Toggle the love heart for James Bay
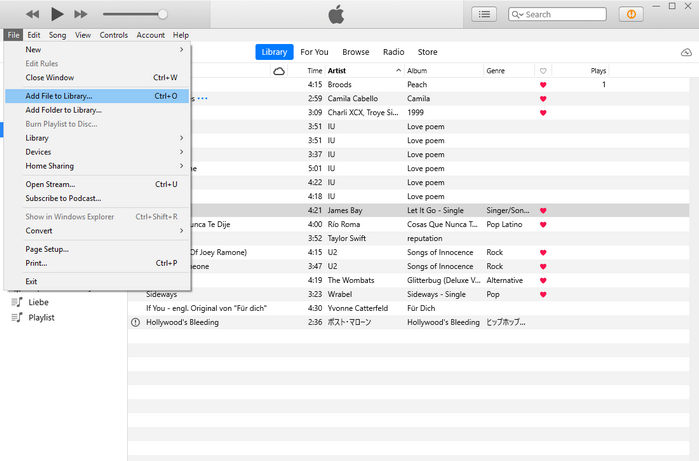 543,210
